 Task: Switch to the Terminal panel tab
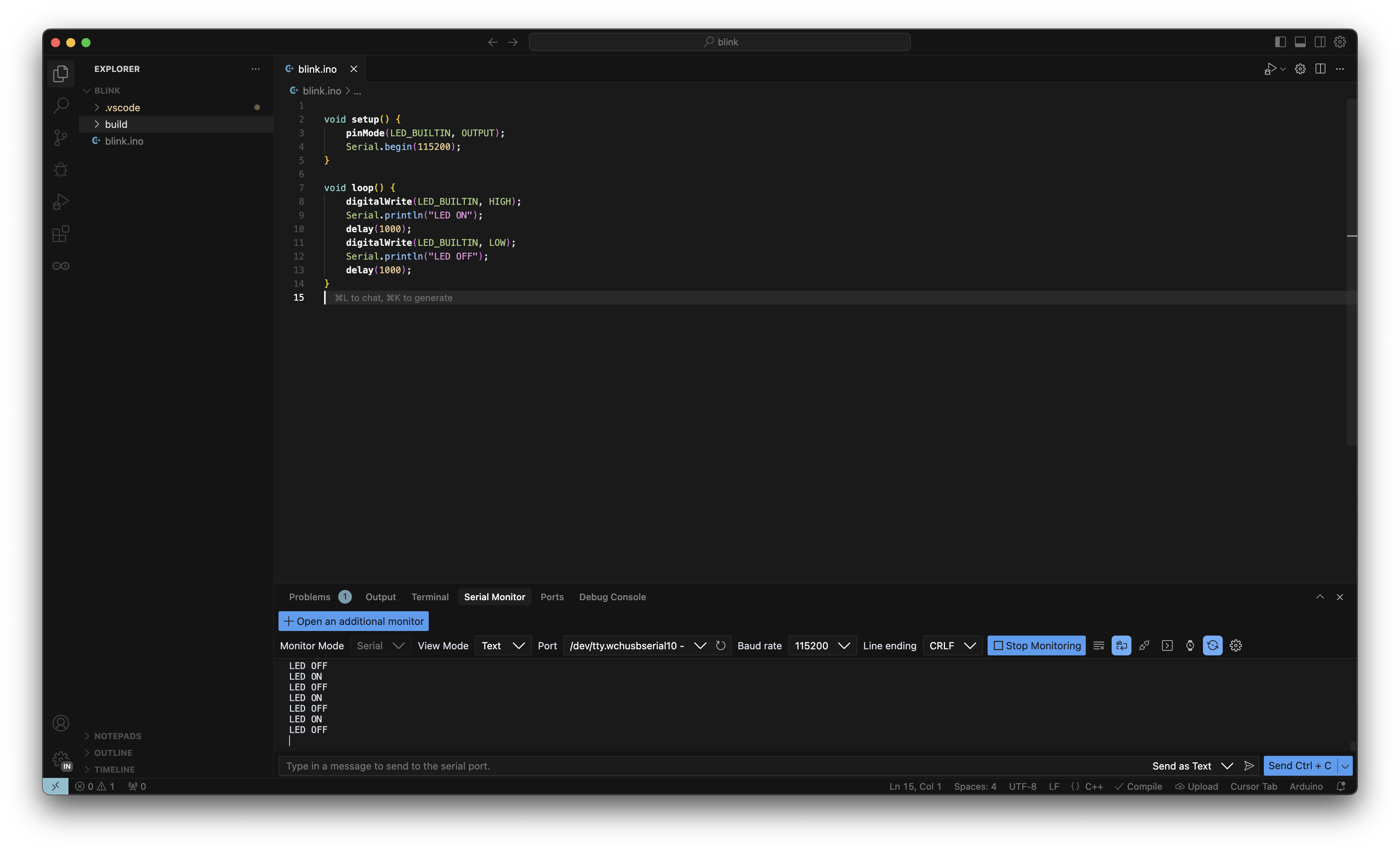(430, 597)
